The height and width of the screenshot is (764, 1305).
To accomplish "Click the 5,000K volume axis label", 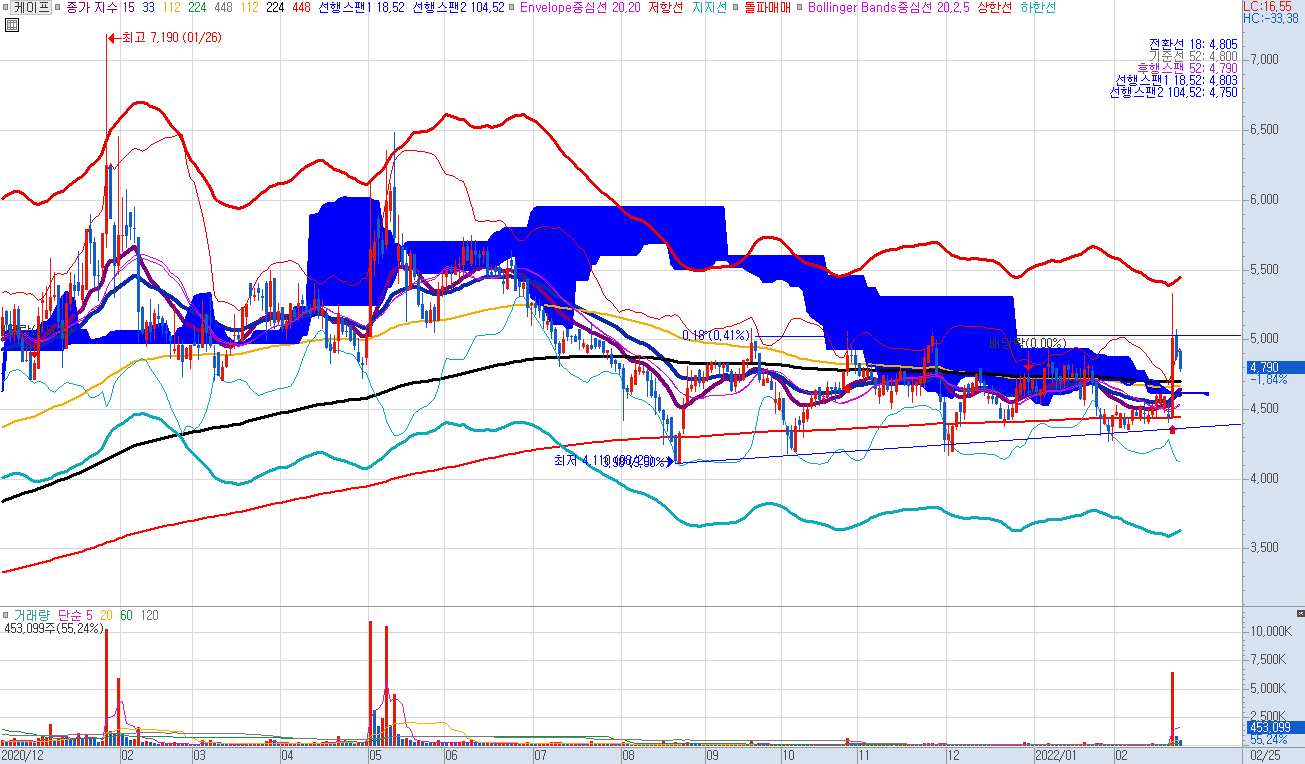I will (x=1268, y=689).
